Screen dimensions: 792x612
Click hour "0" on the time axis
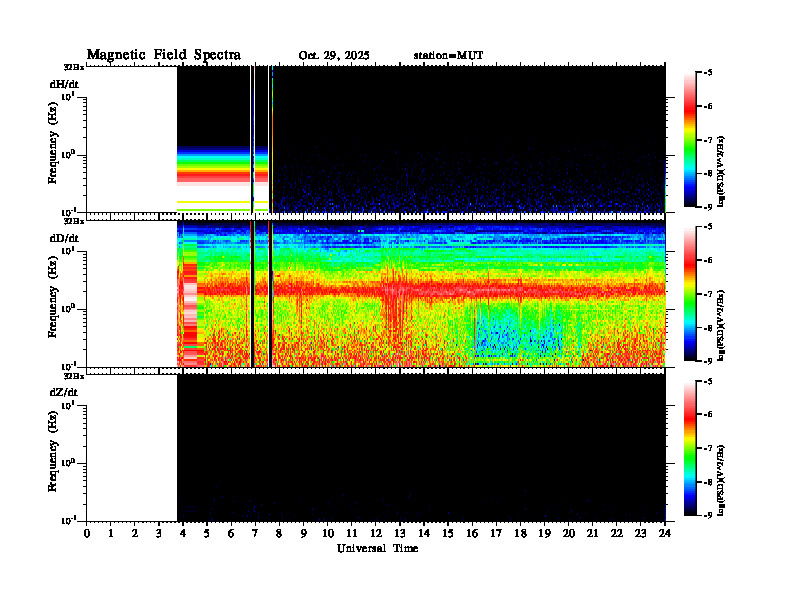[87, 533]
